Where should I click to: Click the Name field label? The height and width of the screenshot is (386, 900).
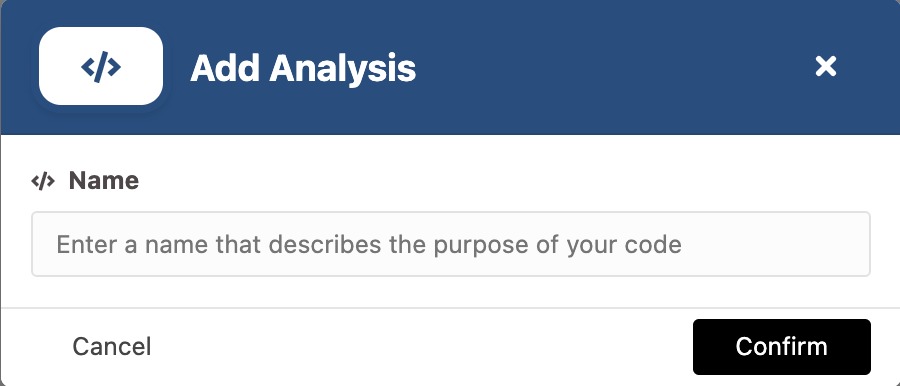[104, 181]
